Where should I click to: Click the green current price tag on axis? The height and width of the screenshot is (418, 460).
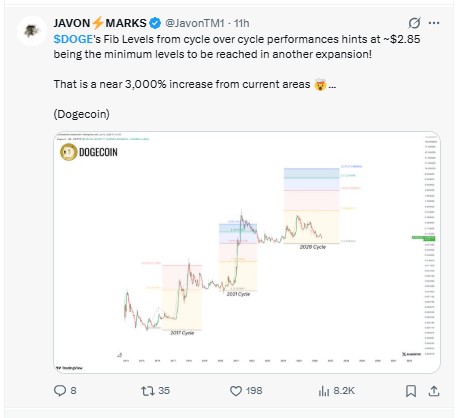(x=423, y=238)
